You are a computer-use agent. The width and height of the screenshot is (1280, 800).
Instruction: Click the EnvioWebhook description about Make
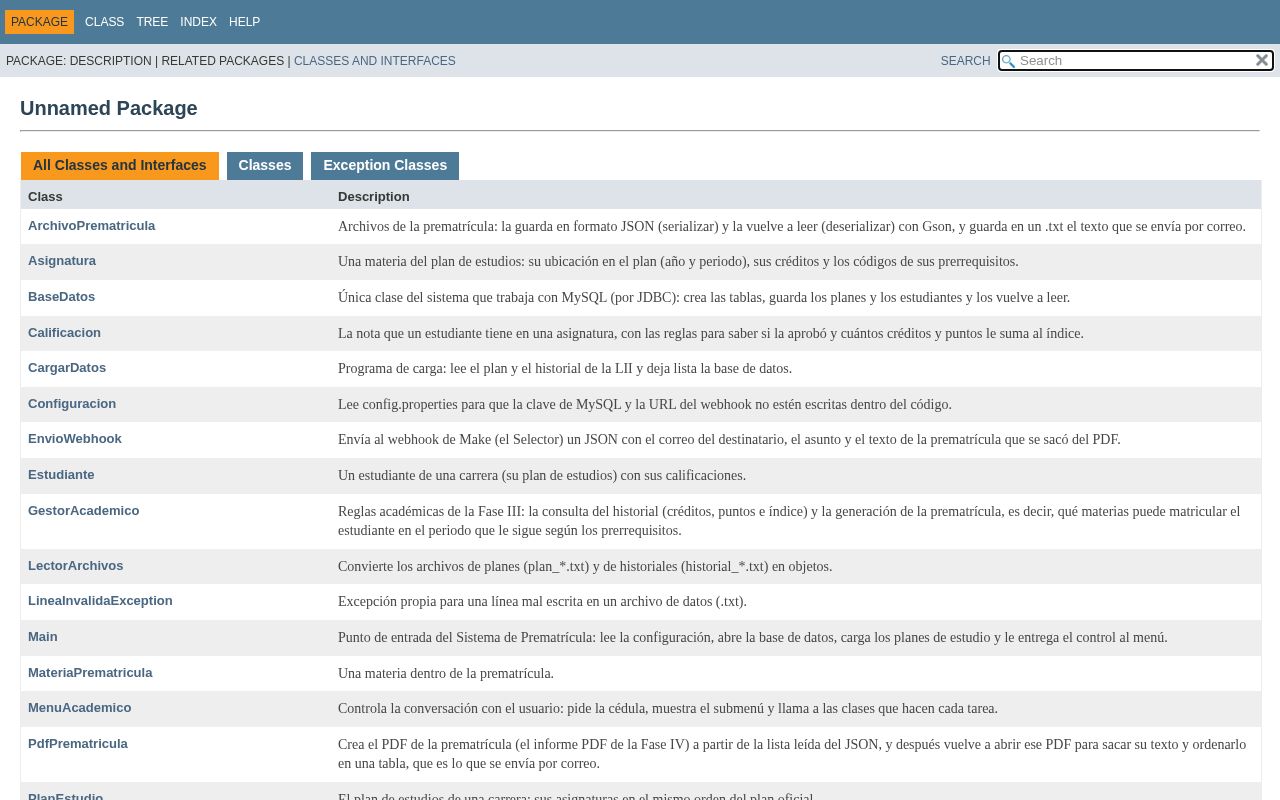(x=729, y=440)
